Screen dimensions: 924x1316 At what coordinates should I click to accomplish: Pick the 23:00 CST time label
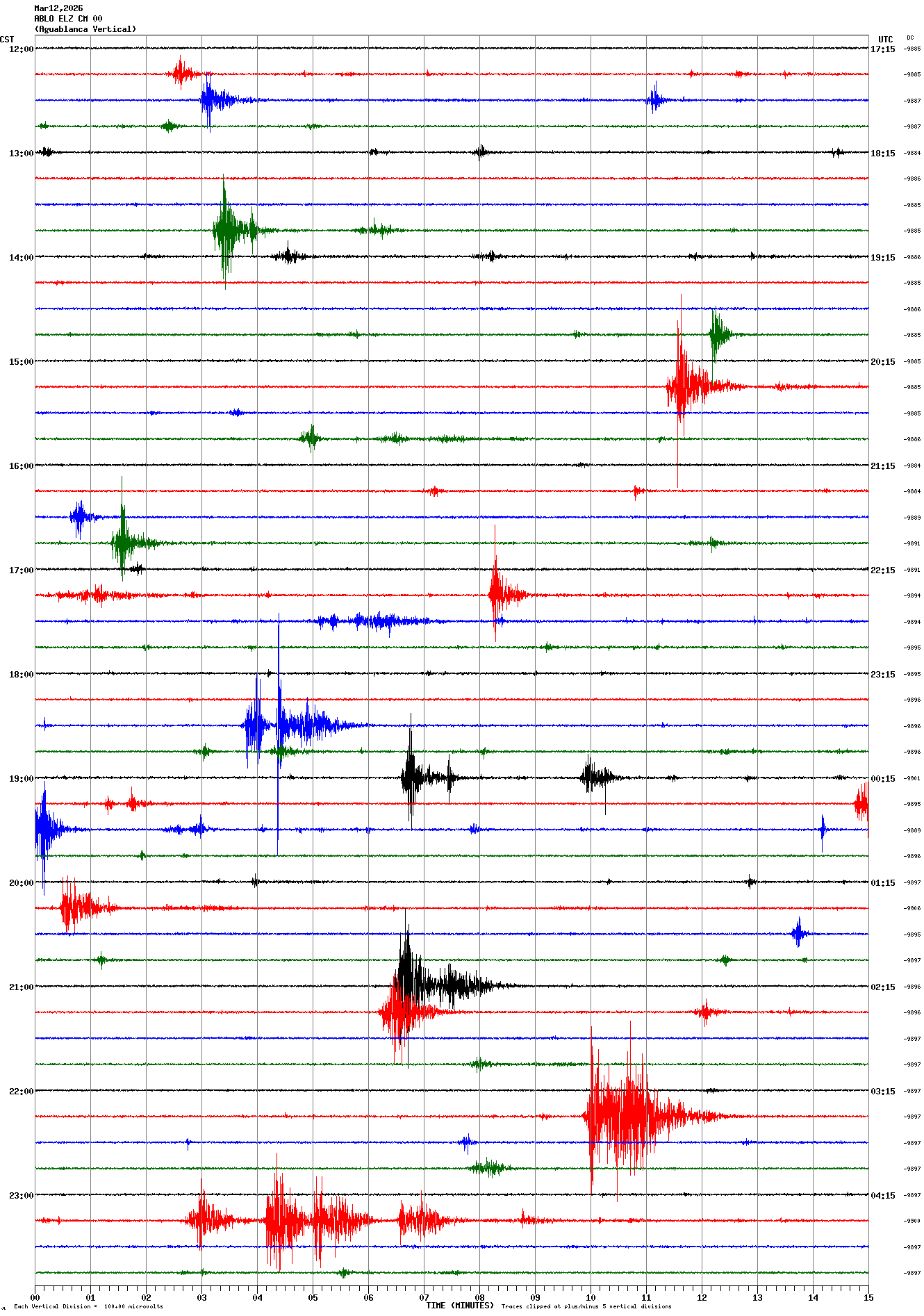point(21,1196)
